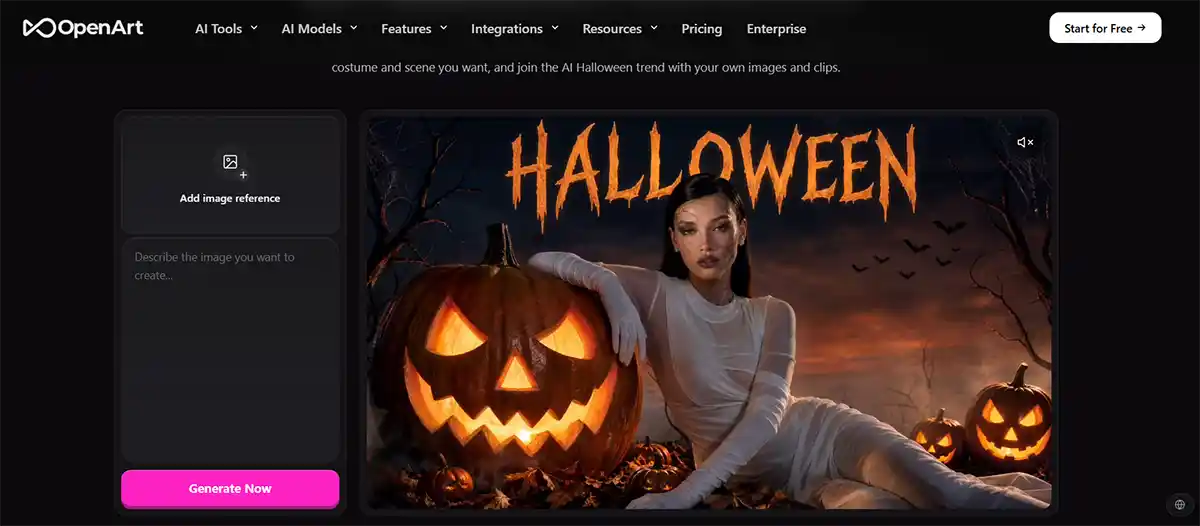Image resolution: width=1200 pixels, height=526 pixels.
Task: Select the Add image reference upload area
Action: pyautogui.click(x=230, y=176)
